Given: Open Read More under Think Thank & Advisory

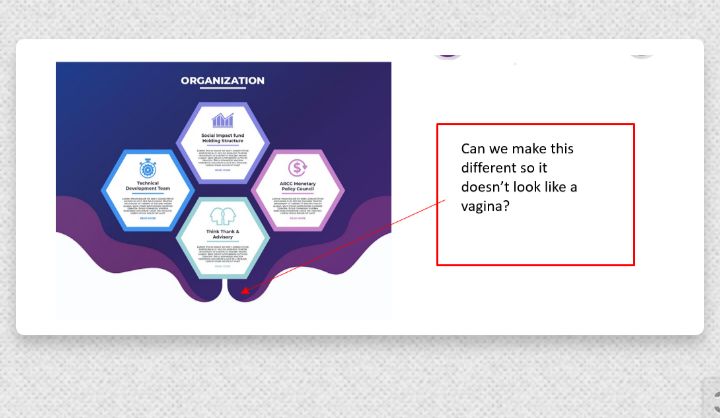Looking at the screenshot, I should click(x=223, y=266).
